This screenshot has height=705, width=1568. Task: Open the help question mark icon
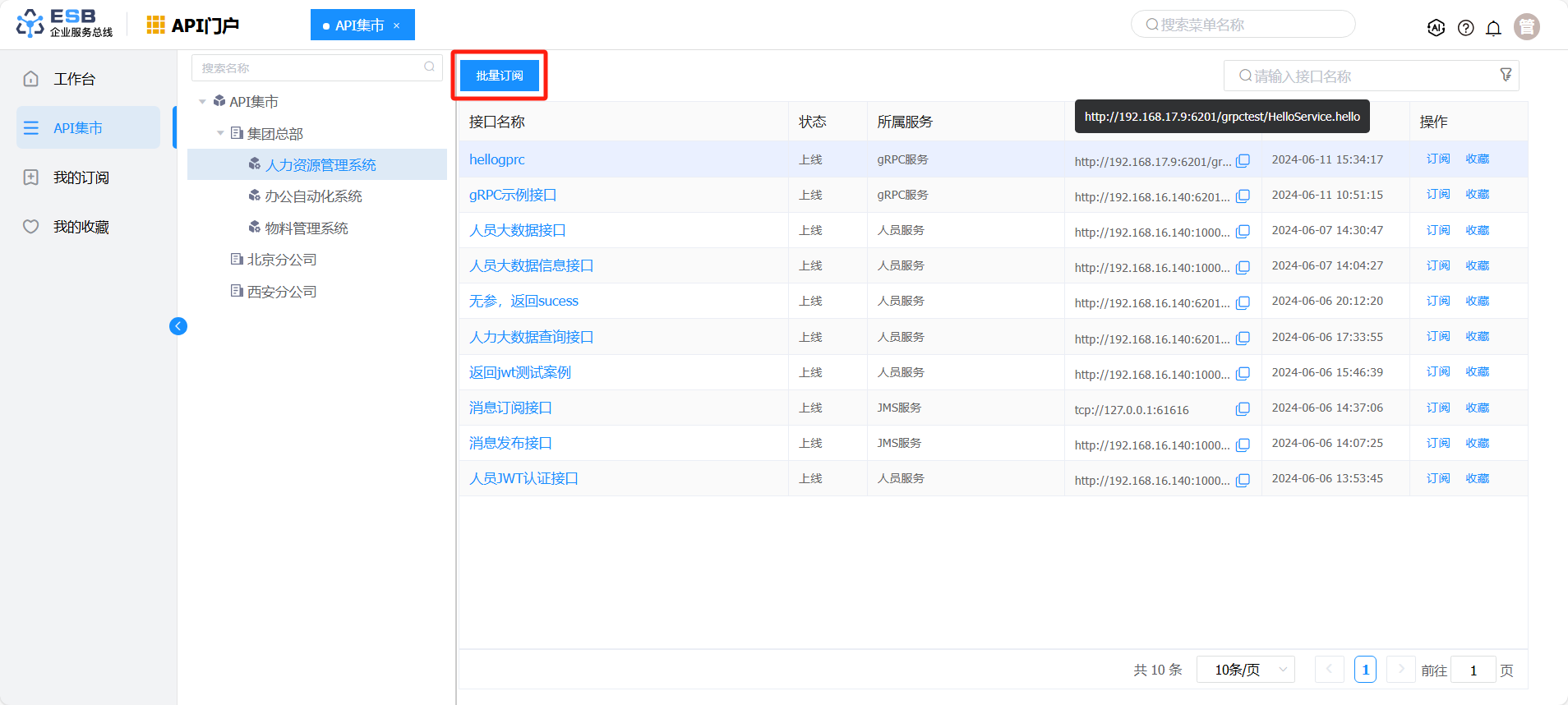point(1465,28)
